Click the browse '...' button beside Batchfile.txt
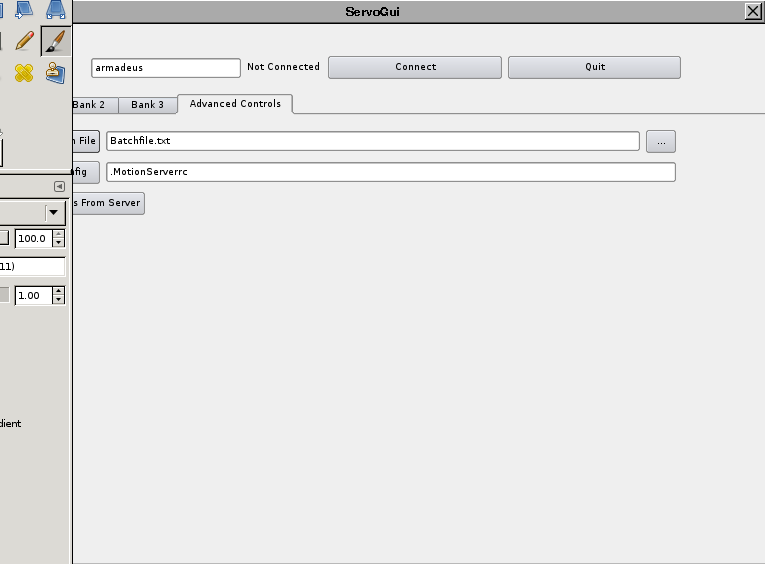The width and height of the screenshot is (765, 564). [x=661, y=141]
